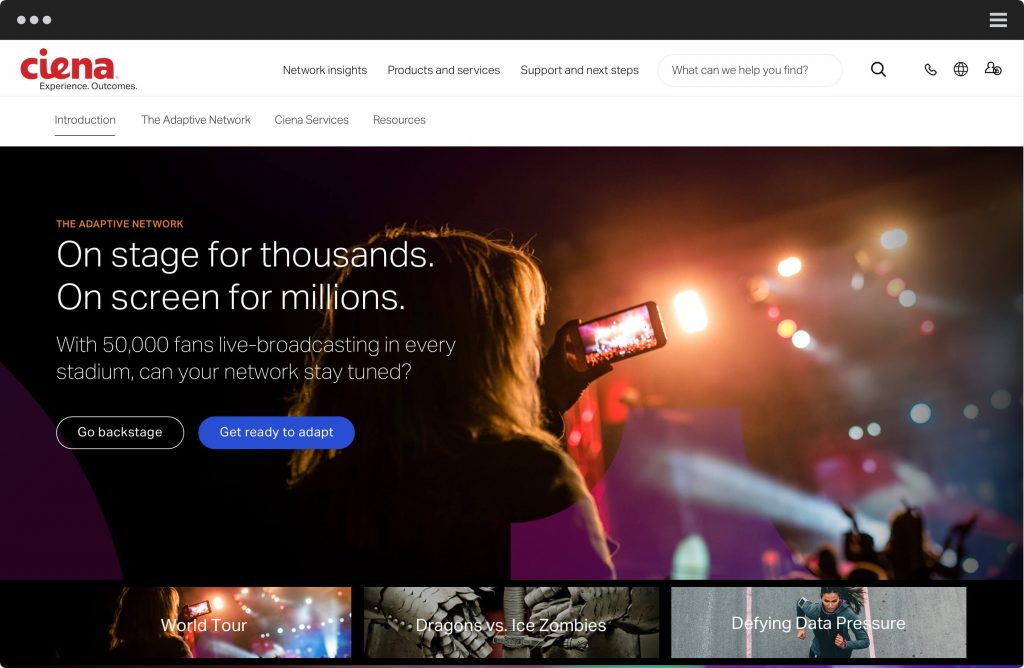Expand the Support and next steps menu
Image resolution: width=1024 pixels, height=668 pixels.
(x=579, y=71)
